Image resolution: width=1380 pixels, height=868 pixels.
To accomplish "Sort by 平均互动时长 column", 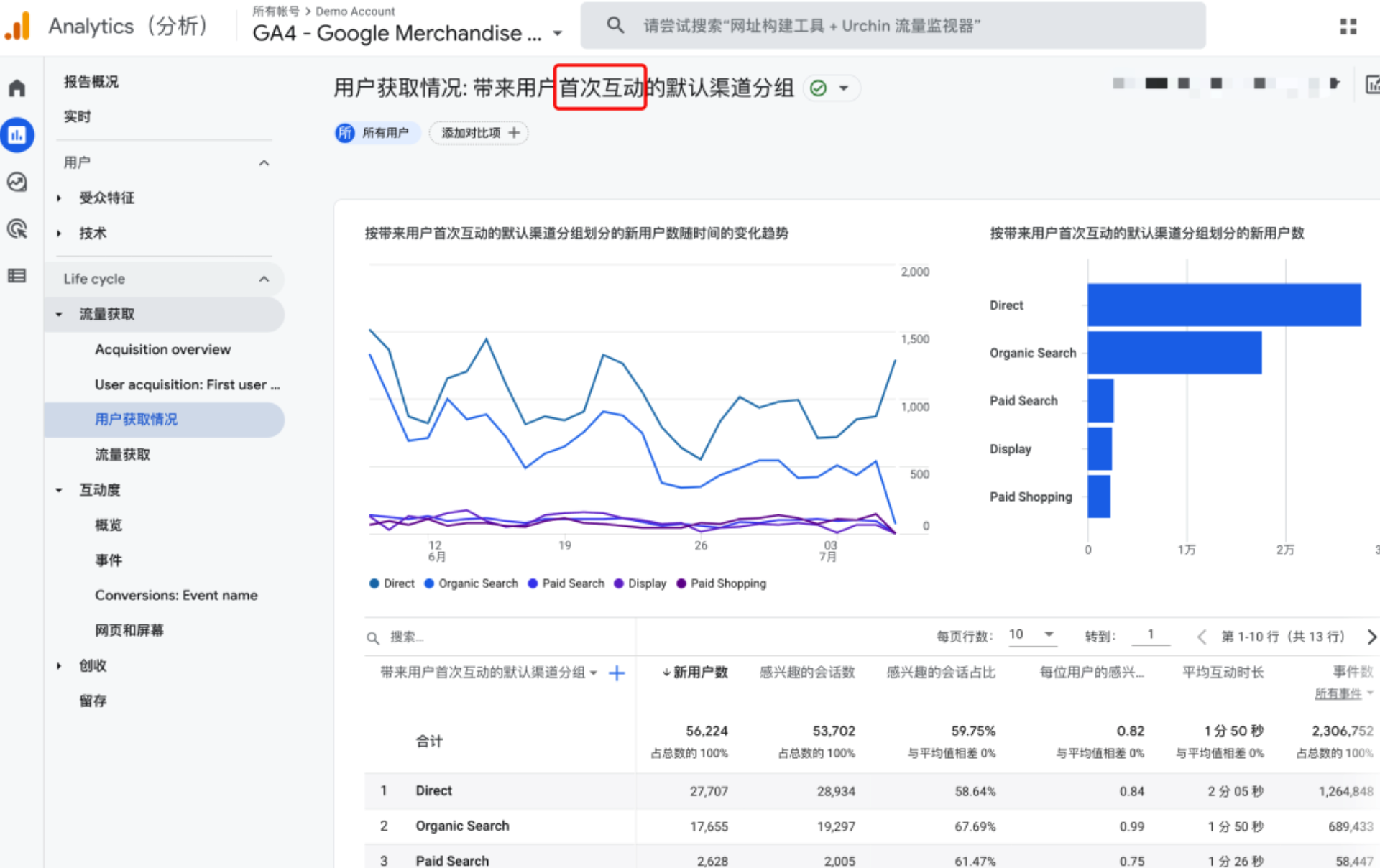I will tap(1223, 673).
